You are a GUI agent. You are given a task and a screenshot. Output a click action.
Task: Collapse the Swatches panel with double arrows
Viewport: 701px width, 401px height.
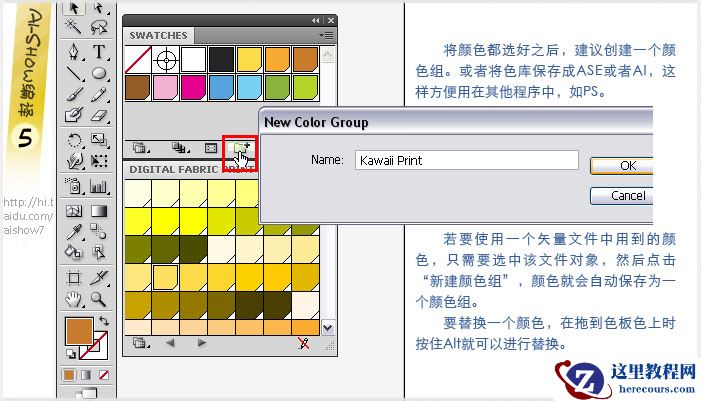tap(316, 21)
